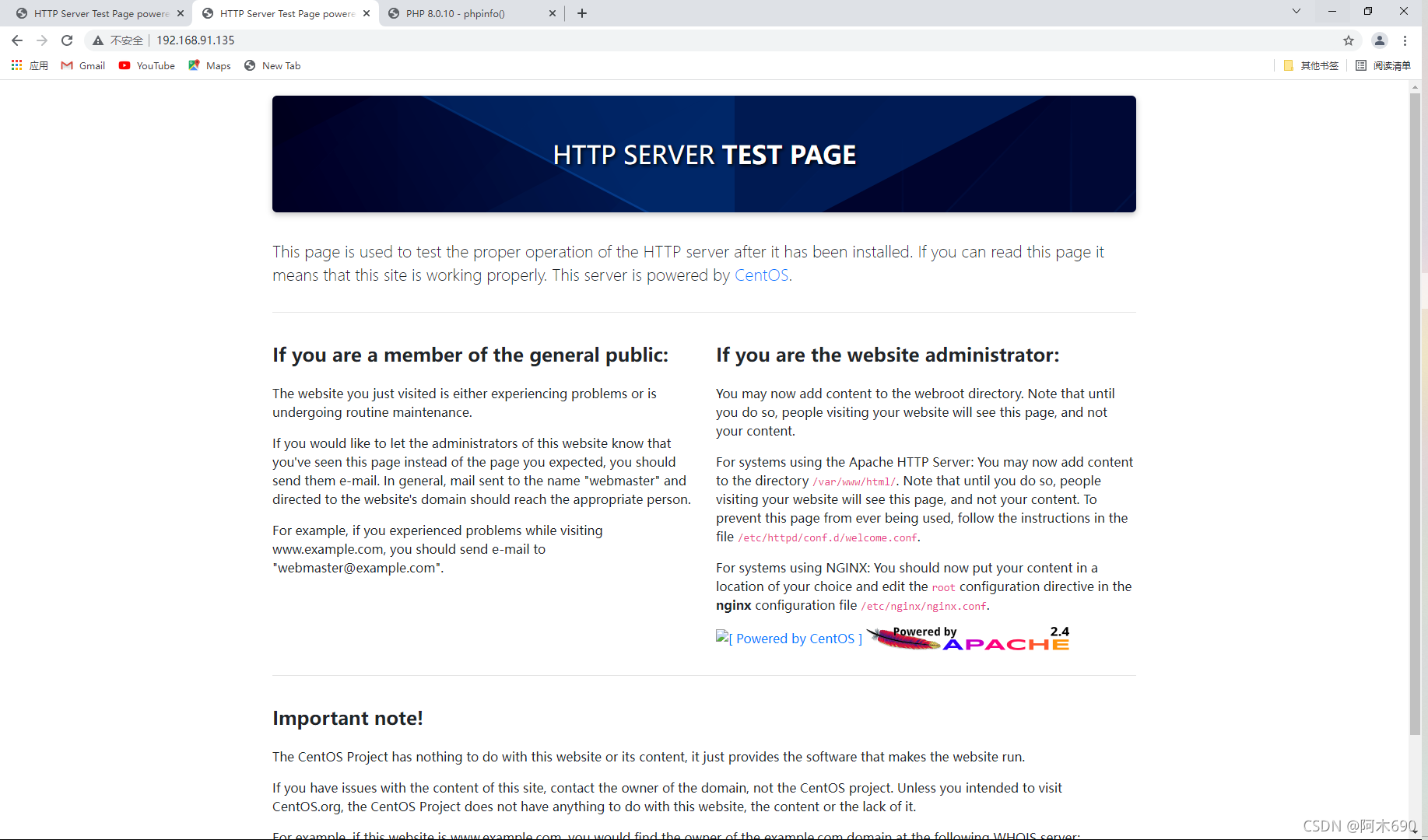Open a new browser tab
Image resolution: width=1428 pixels, height=840 pixels.
tap(582, 13)
